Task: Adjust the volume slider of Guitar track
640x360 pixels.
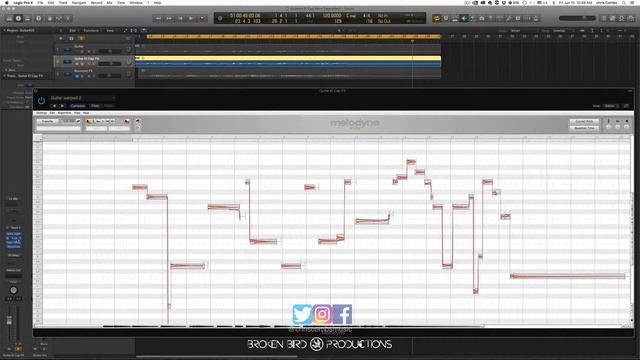Action: (x=109, y=51)
